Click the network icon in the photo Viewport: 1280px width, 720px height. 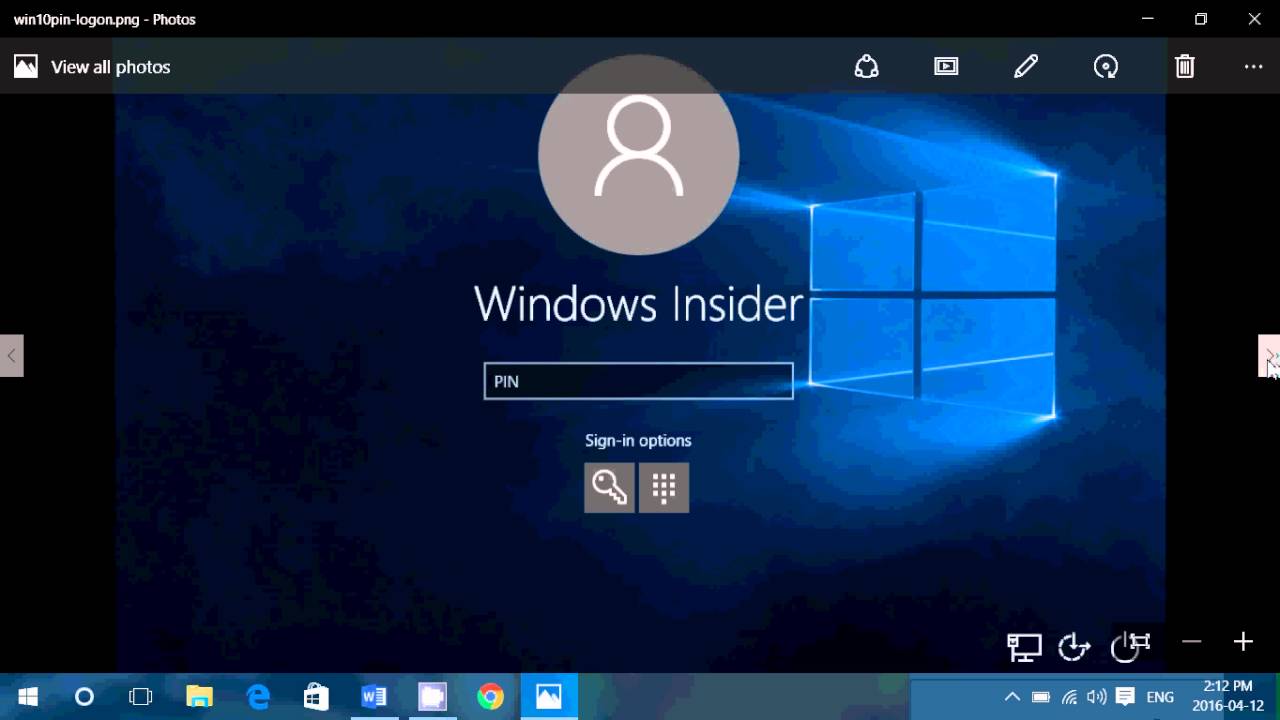pos(1024,647)
